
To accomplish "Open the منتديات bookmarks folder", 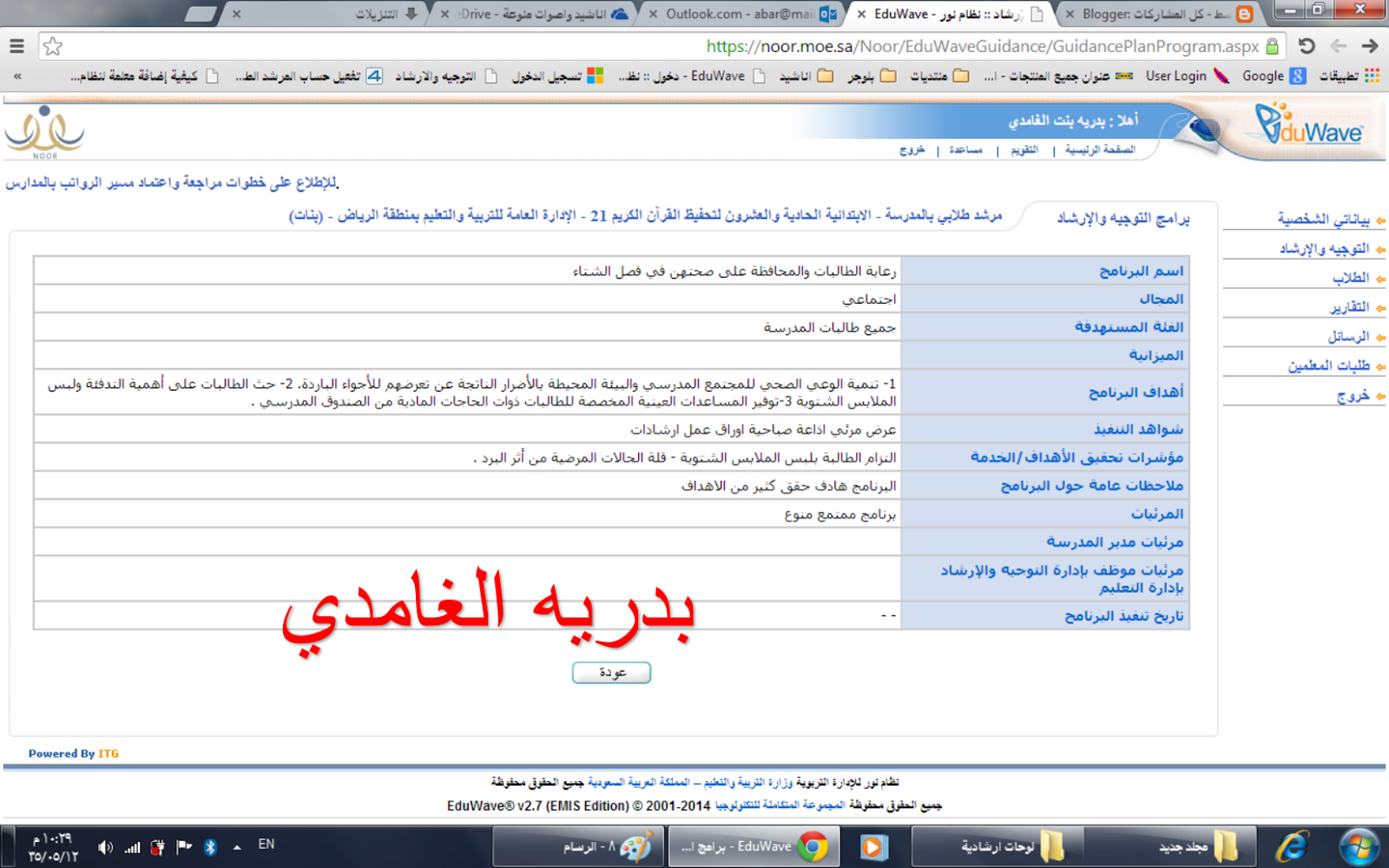I will [x=939, y=76].
